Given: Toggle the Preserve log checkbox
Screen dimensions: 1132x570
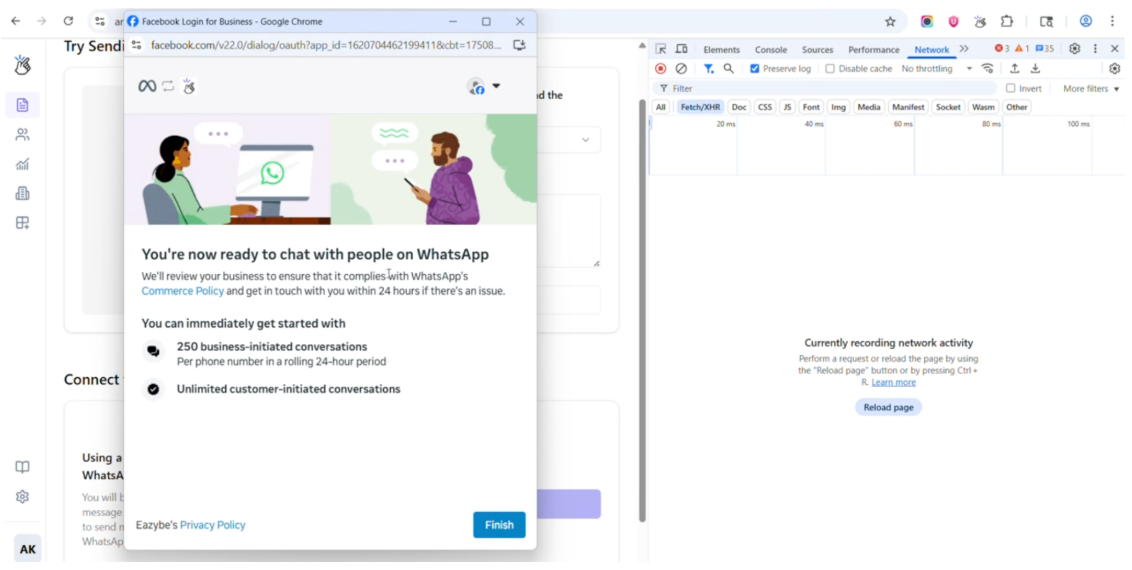Looking at the screenshot, I should tap(754, 69).
